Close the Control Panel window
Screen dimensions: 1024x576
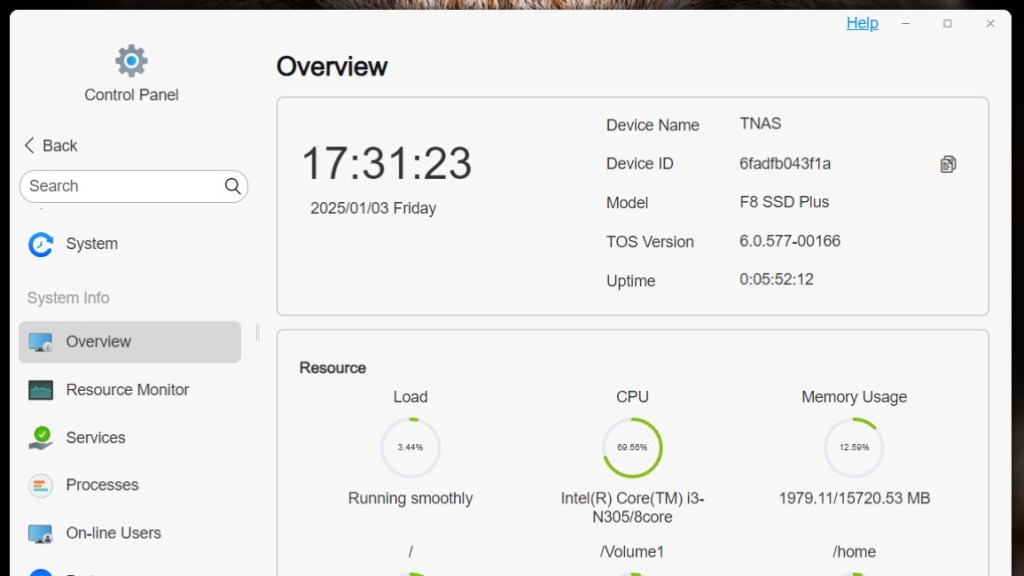pos(990,24)
